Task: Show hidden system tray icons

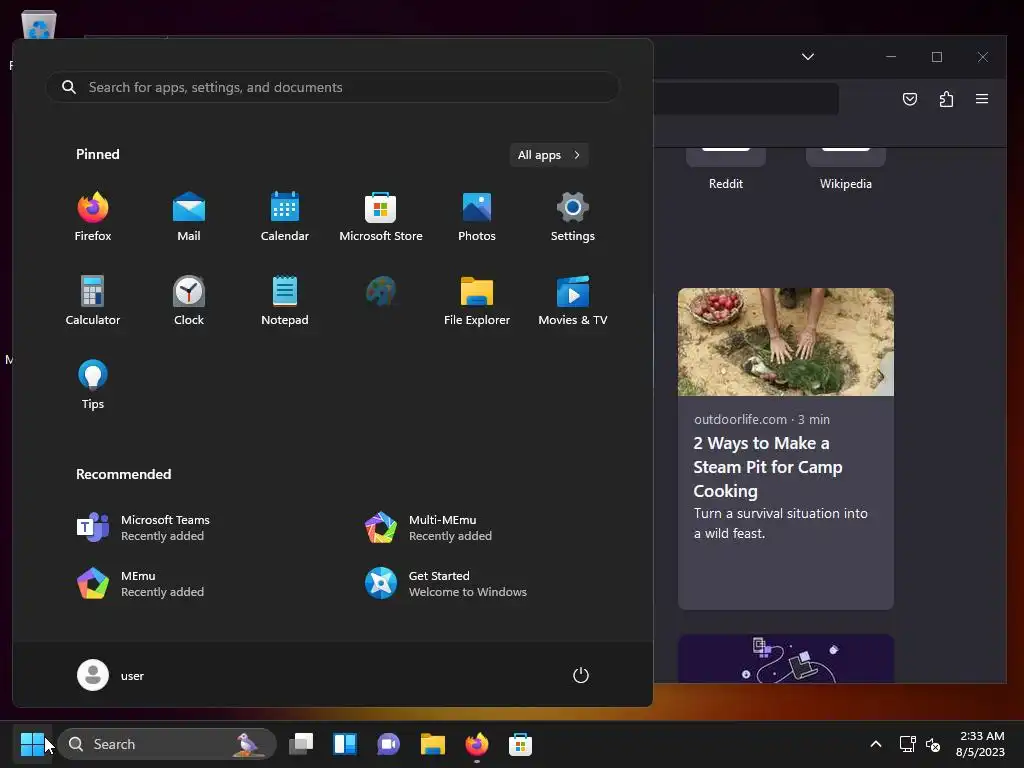Action: (876, 744)
